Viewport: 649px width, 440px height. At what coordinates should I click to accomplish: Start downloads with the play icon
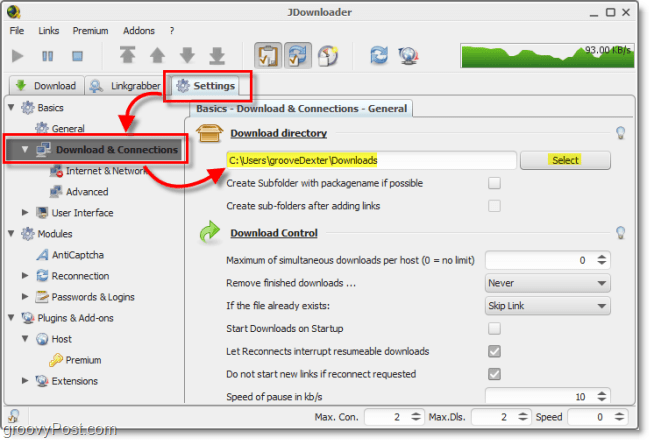click(x=17, y=55)
